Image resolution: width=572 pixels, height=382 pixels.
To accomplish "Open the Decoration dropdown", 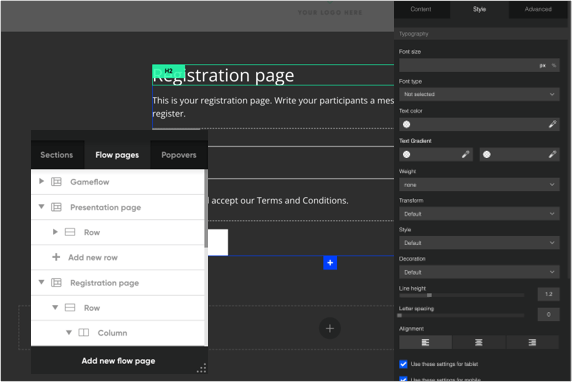I will (x=479, y=272).
